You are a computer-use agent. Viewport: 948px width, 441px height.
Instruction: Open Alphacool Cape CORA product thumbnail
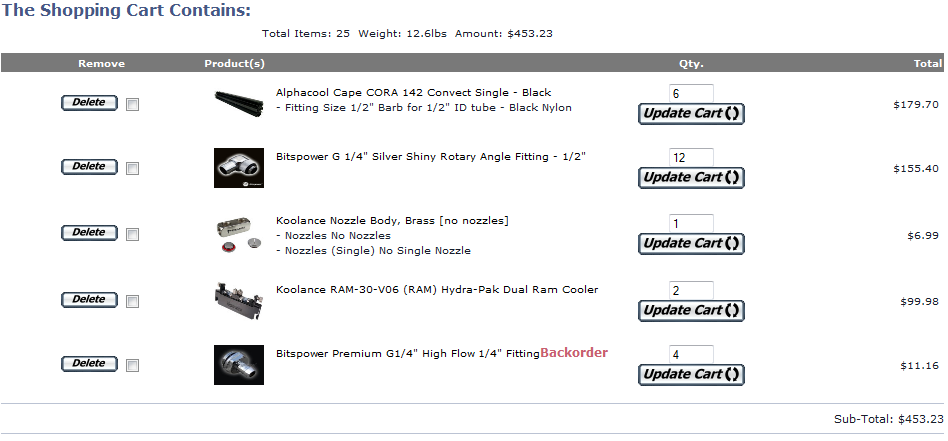pyautogui.click(x=239, y=104)
